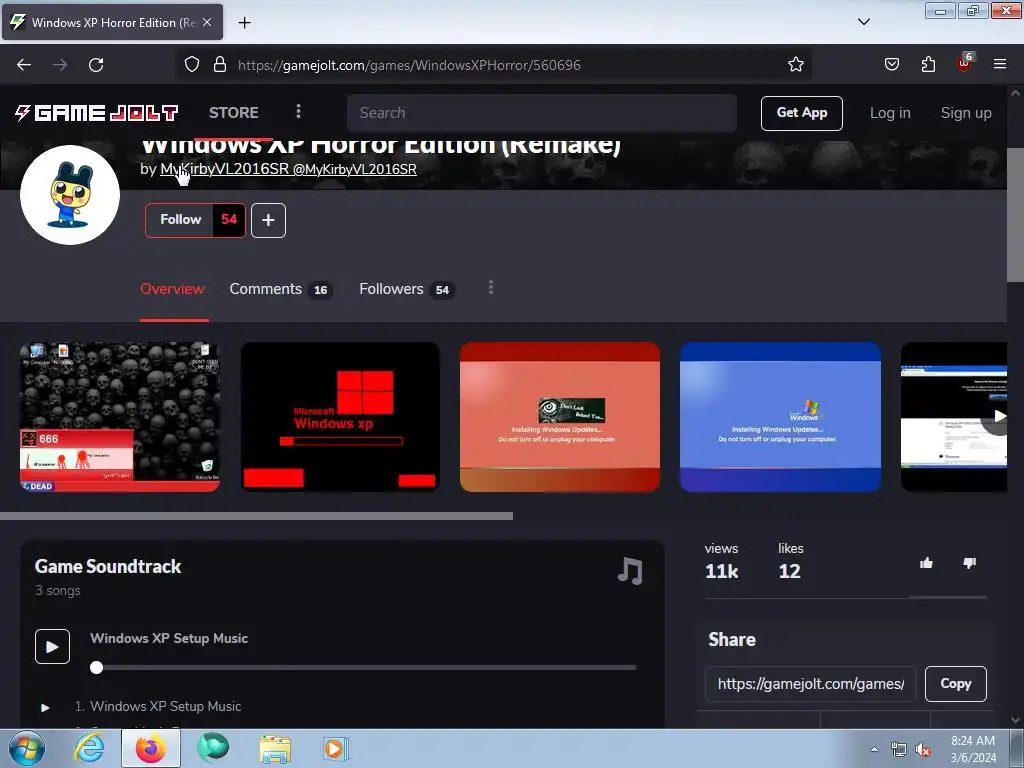Viewport: 1024px width, 768px height.
Task: Go back to the previous page
Action: (x=24, y=65)
